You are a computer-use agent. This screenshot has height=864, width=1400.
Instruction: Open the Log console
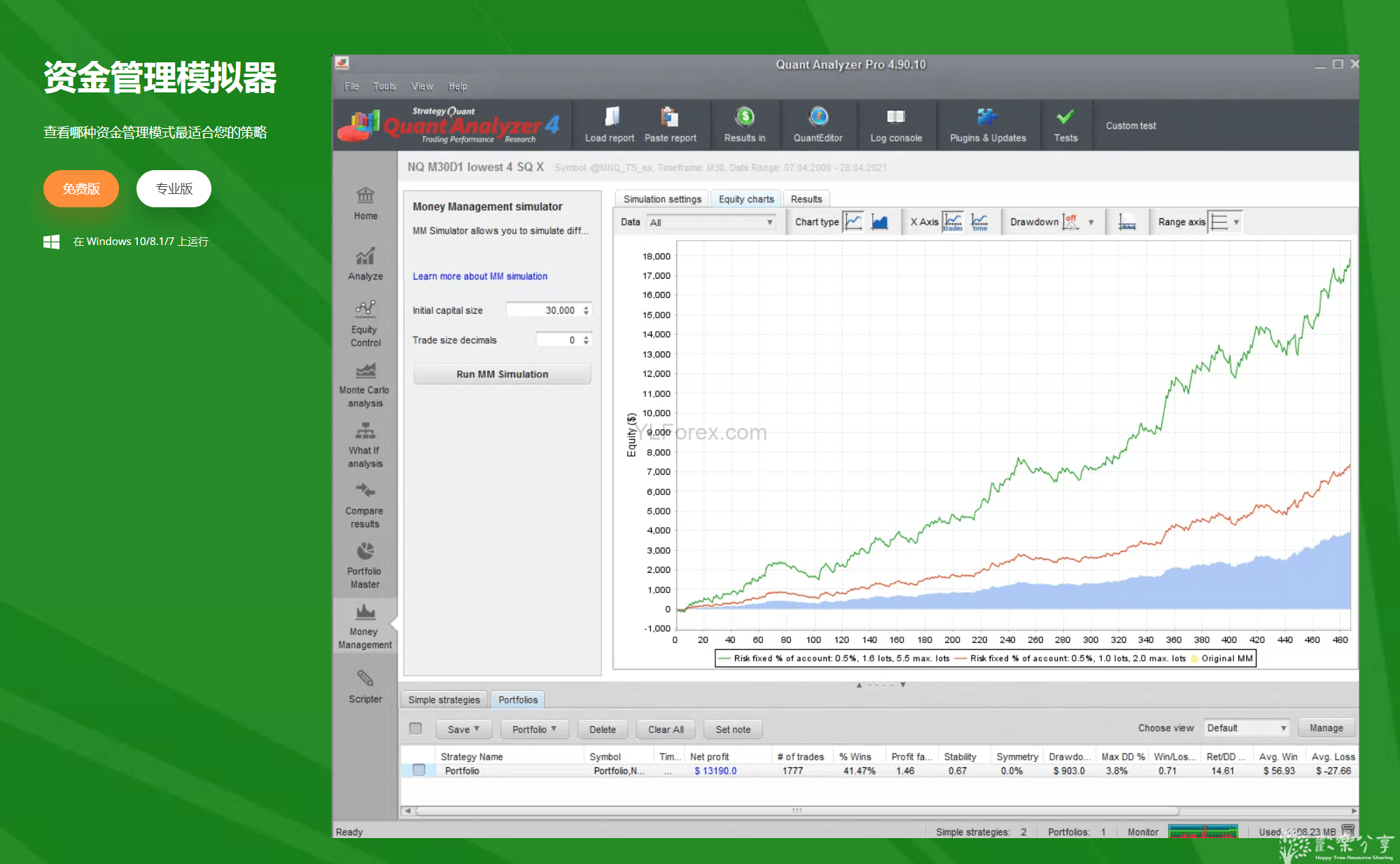[896, 125]
